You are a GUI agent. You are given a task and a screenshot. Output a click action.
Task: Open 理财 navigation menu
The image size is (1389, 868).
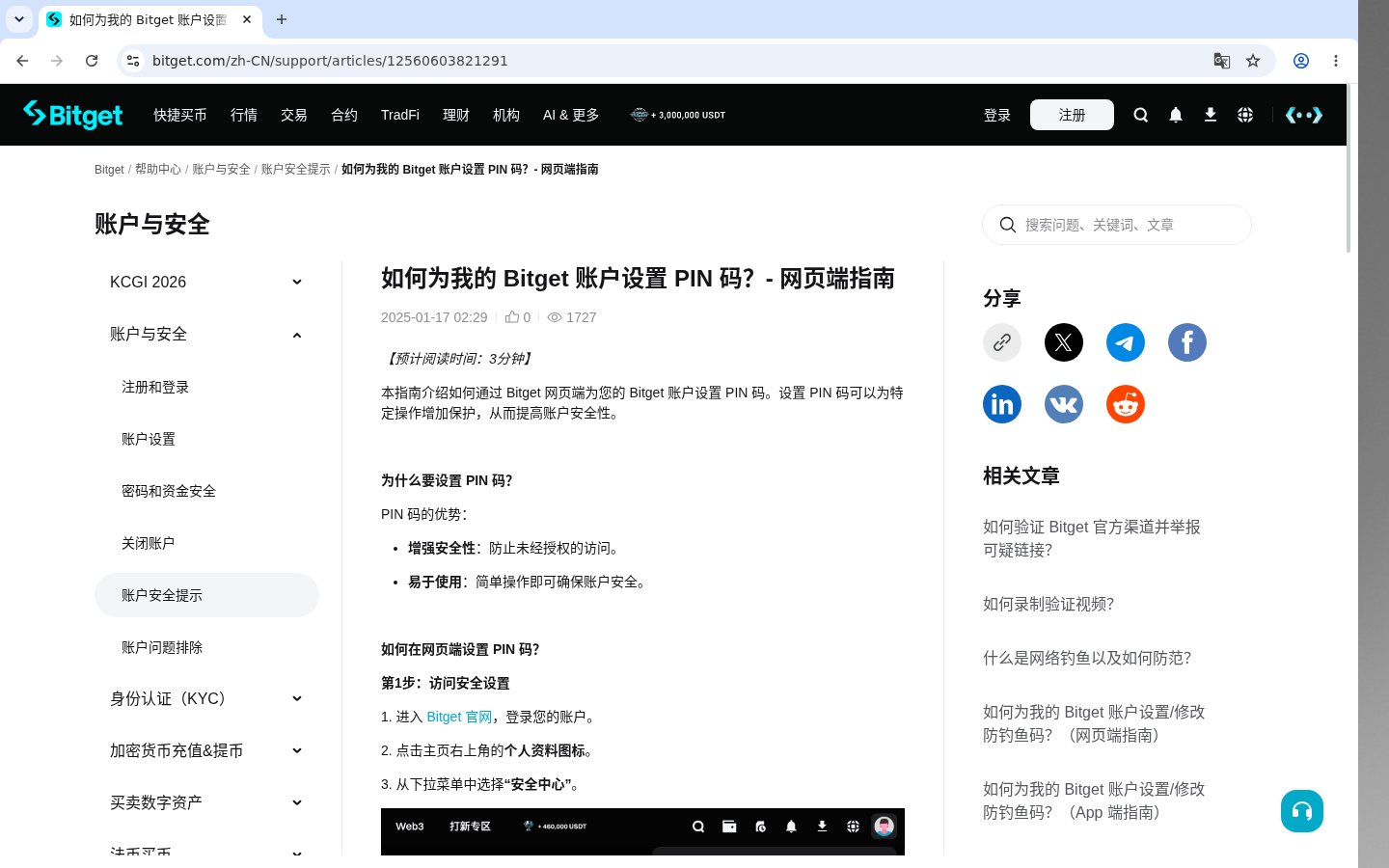pyautogui.click(x=456, y=115)
